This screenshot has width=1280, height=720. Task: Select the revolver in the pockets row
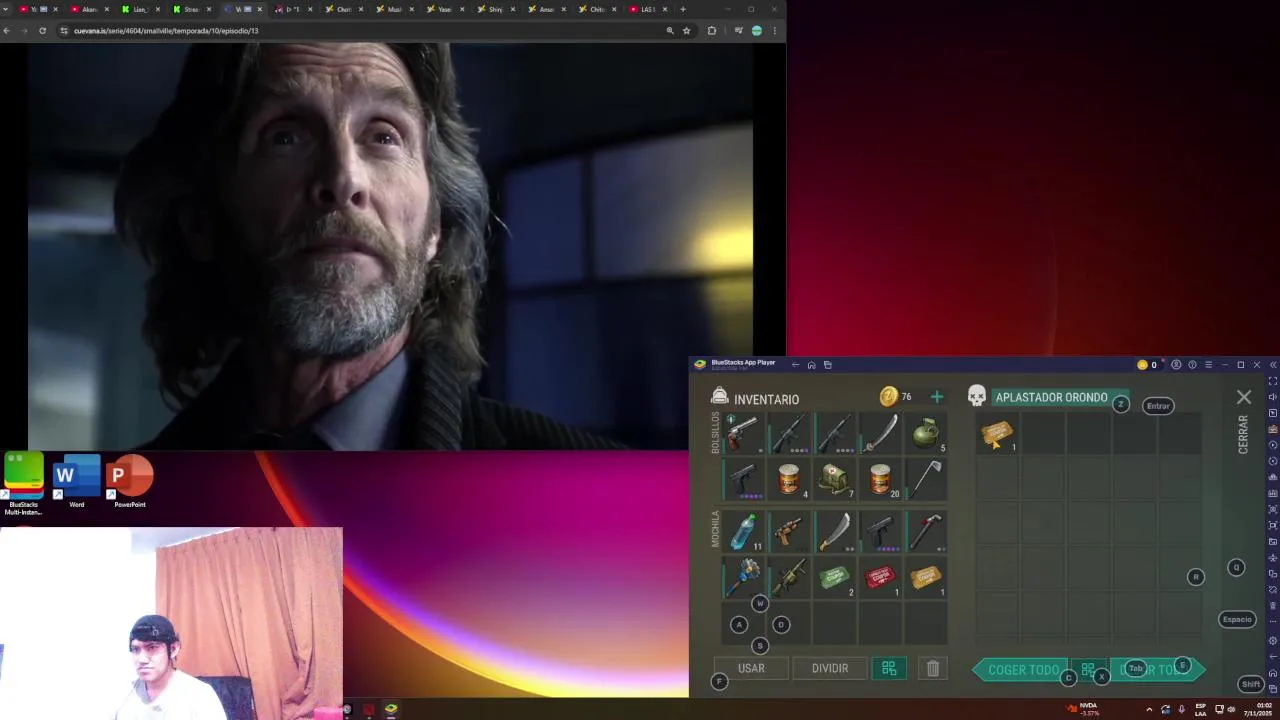click(742, 433)
